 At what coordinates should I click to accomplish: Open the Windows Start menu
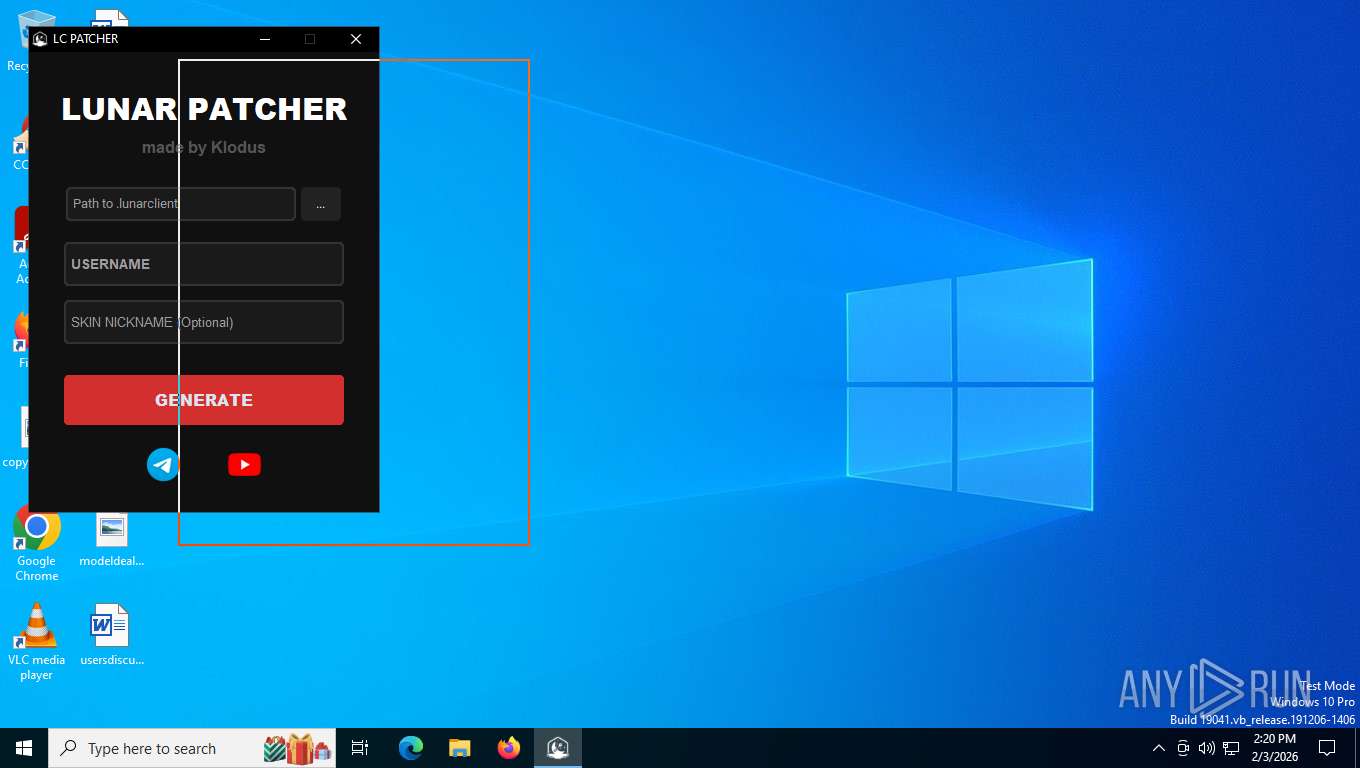coord(24,748)
